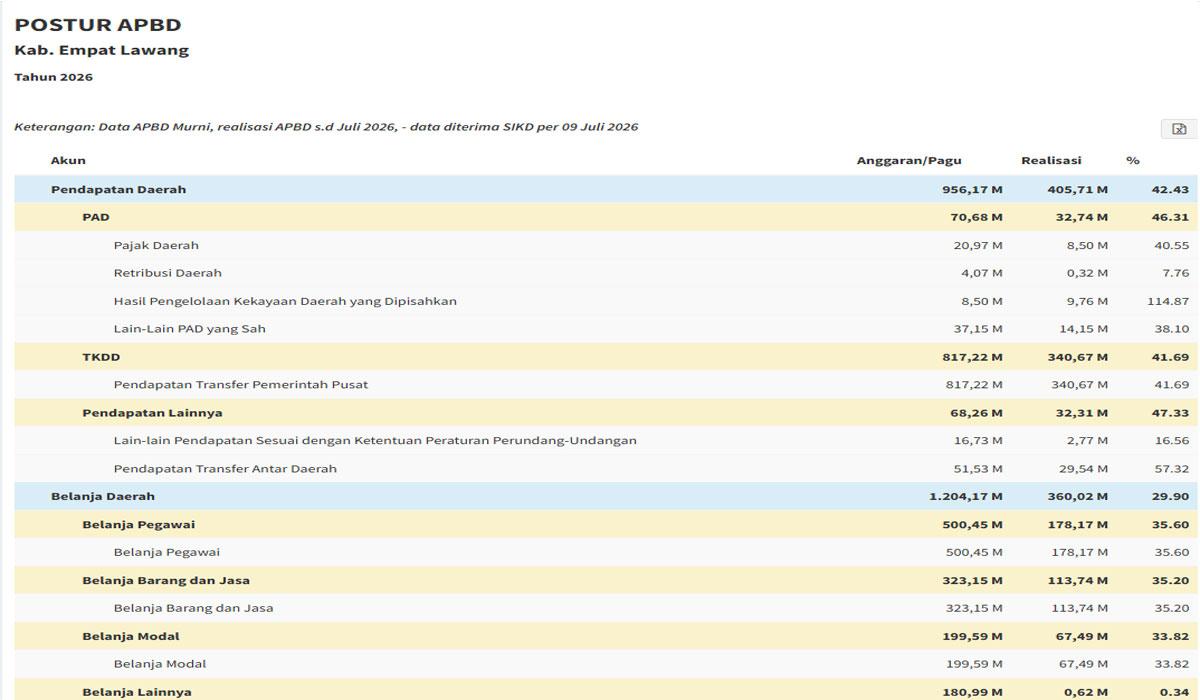Viewport: 1200px width, 700px height.
Task: Click Hasil Pengelolaan Kekayaan Daerah row
Action: click(606, 301)
